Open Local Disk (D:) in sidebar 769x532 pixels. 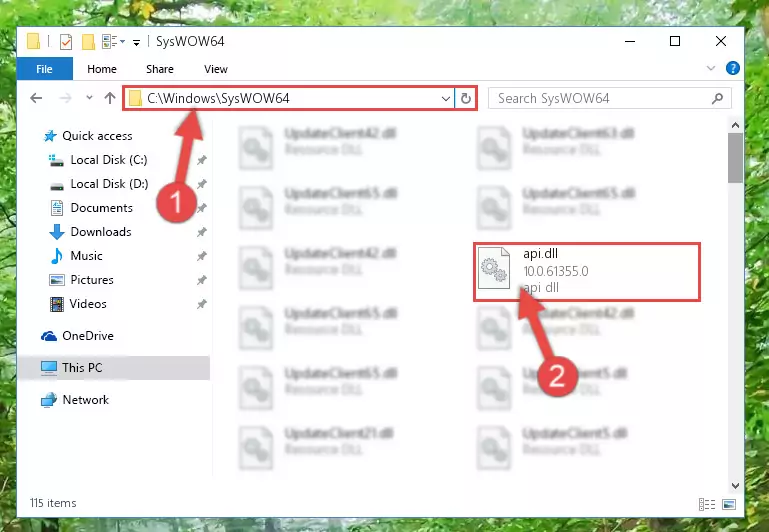tap(109, 184)
